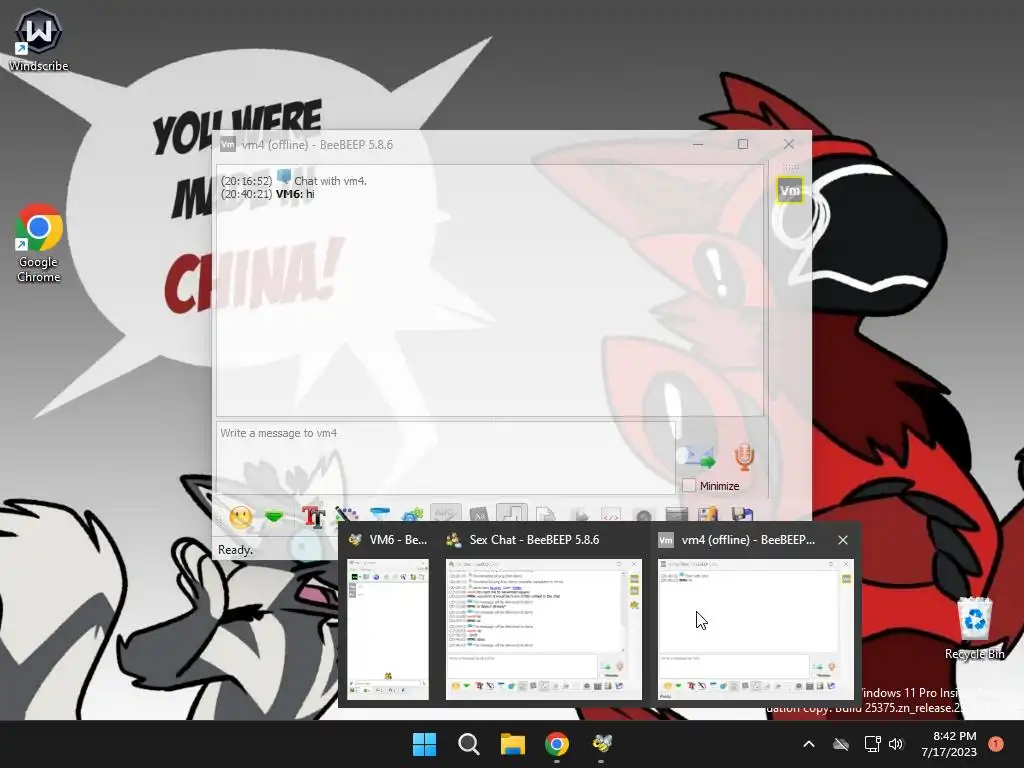1024x768 pixels.
Task: Toggle the Aa word completion button
Action: [x=479, y=515]
